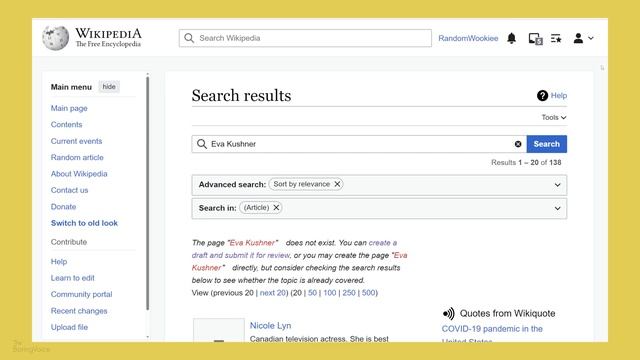Click the Wikipedia globe logo
This screenshot has width=640, height=360.
pos(56,38)
